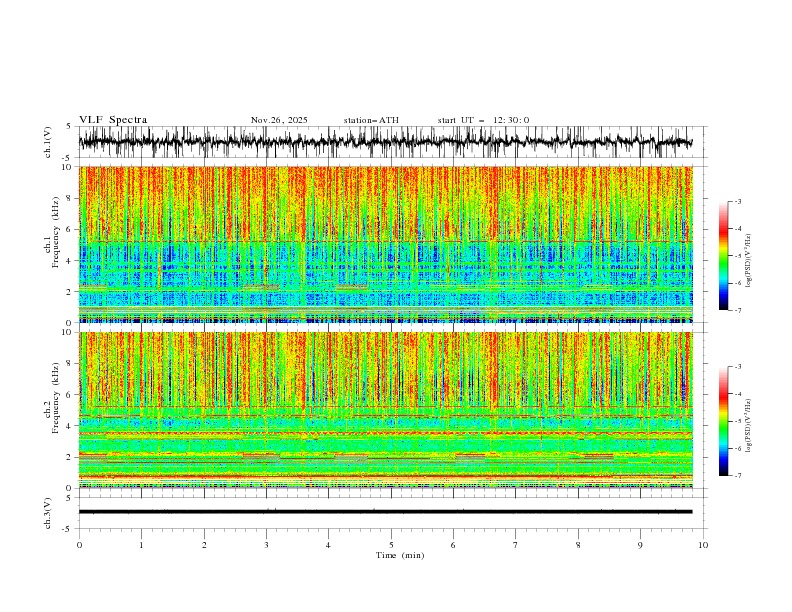Click time axis tick label "1"
This screenshot has width=792, height=612.
[x=141, y=545]
